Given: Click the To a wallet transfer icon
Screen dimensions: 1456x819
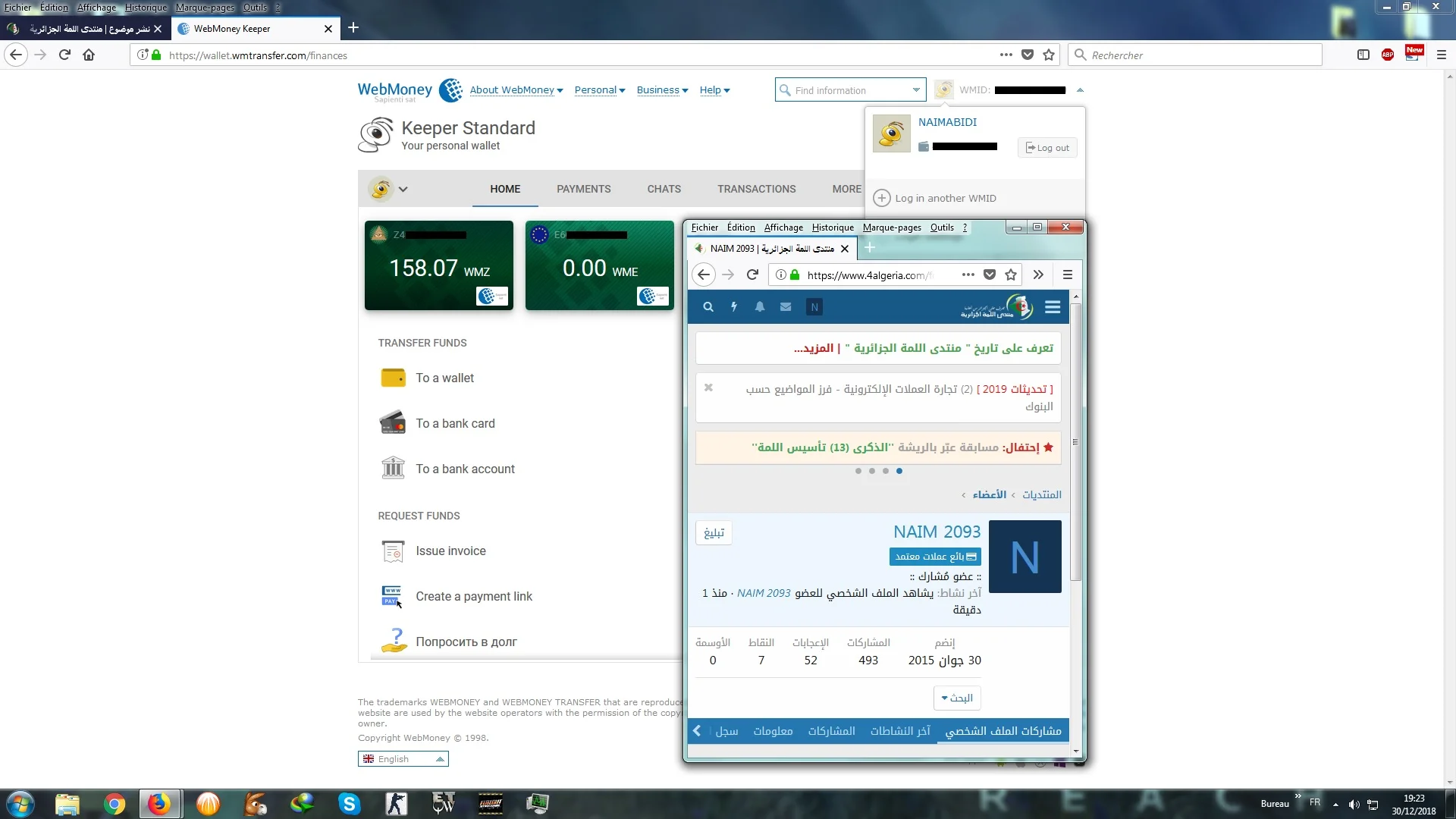Looking at the screenshot, I should 393,378.
